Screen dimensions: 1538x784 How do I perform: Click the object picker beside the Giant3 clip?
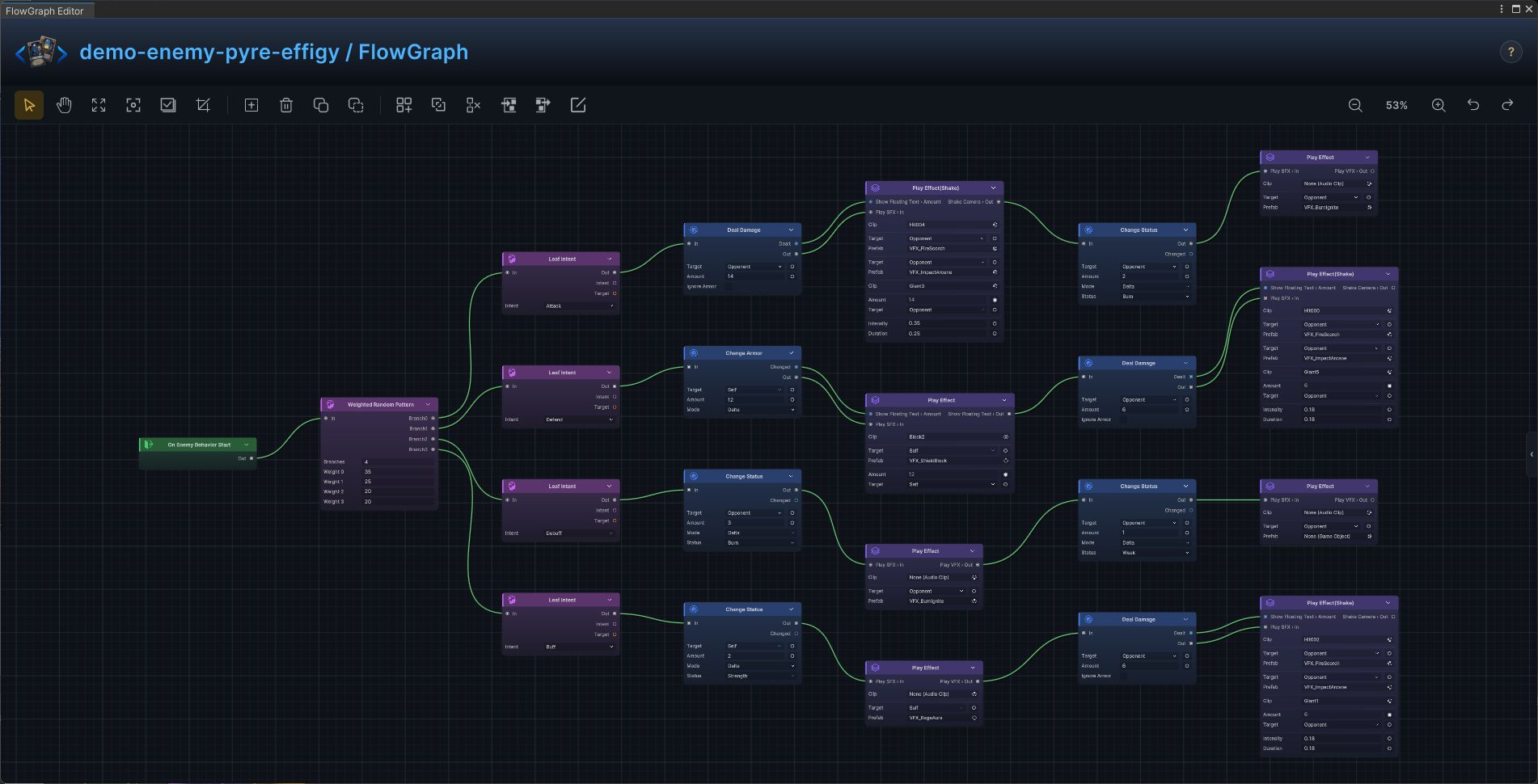[995, 286]
